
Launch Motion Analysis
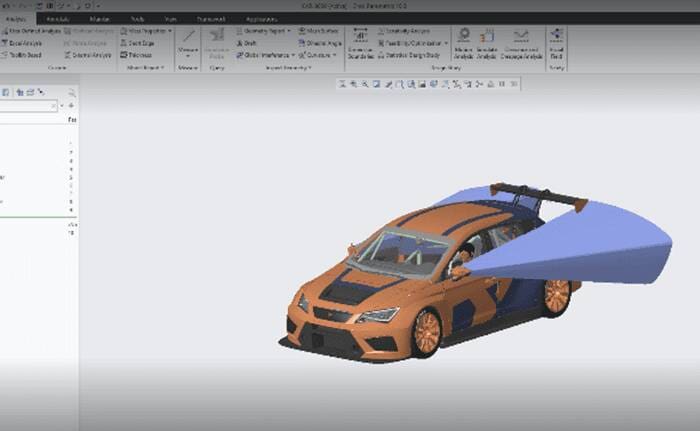pos(464,43)
